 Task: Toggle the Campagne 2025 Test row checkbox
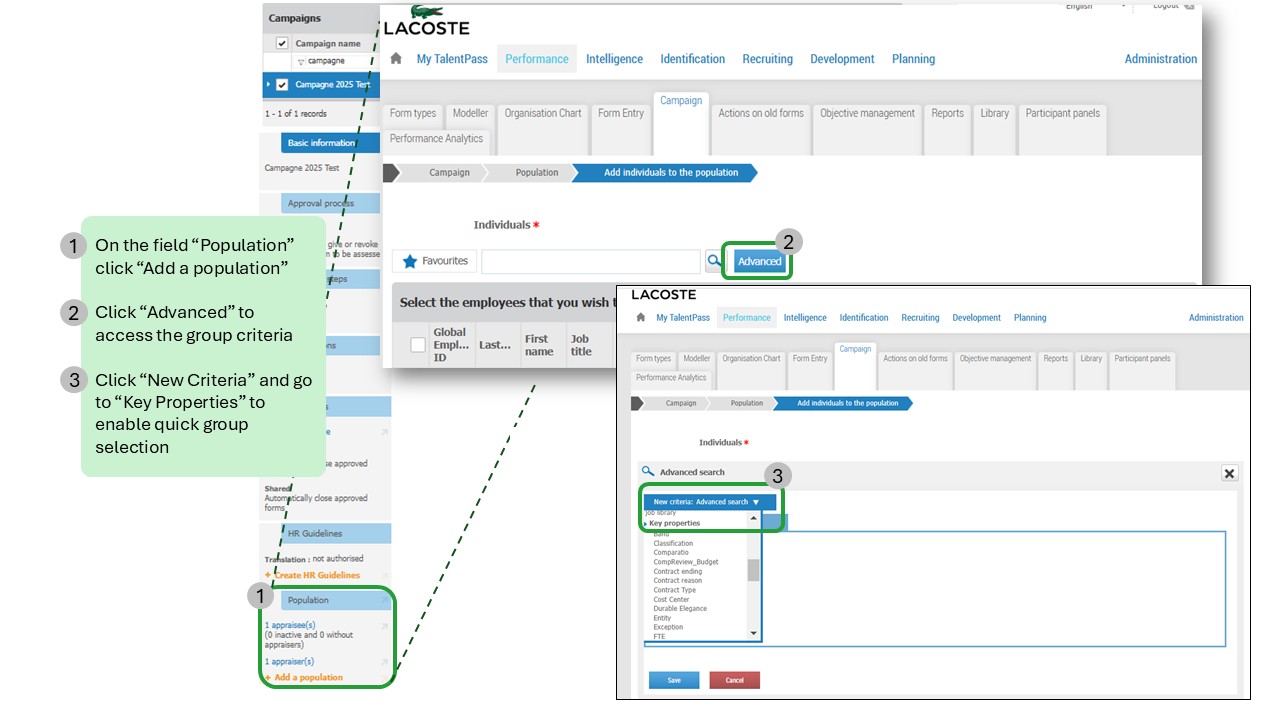282,85
